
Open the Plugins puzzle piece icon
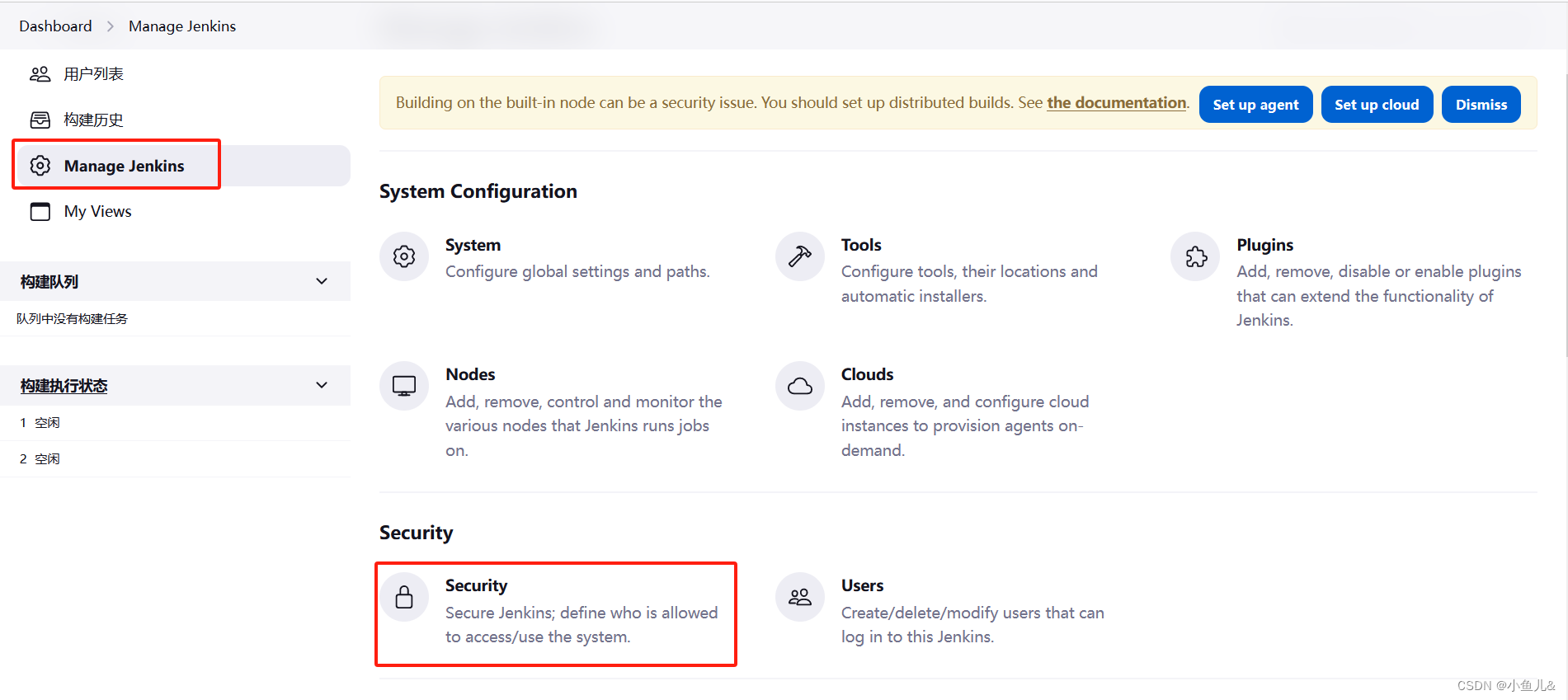tap(1195, 256)
